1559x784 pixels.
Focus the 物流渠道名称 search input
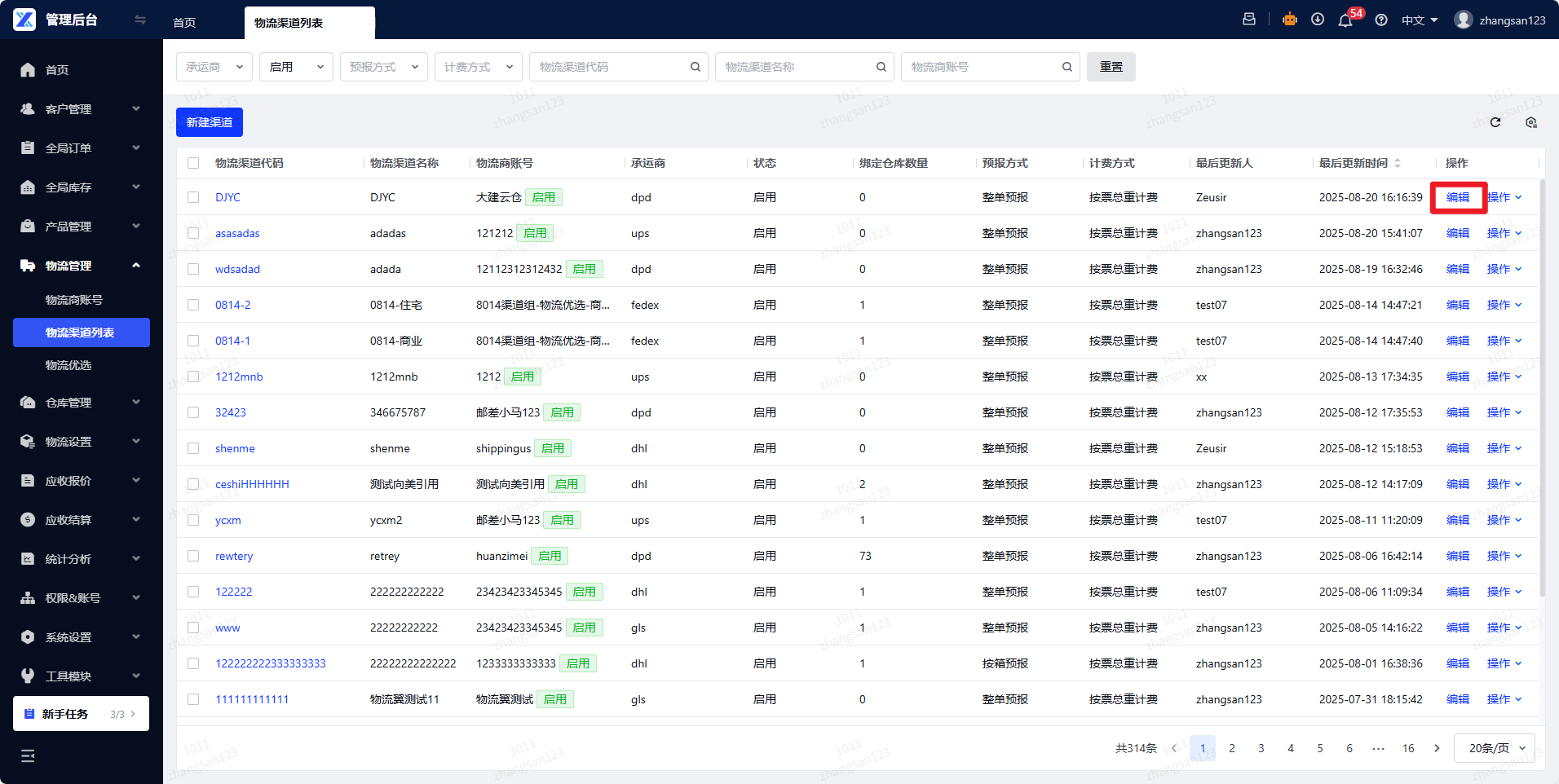(795, 67)
